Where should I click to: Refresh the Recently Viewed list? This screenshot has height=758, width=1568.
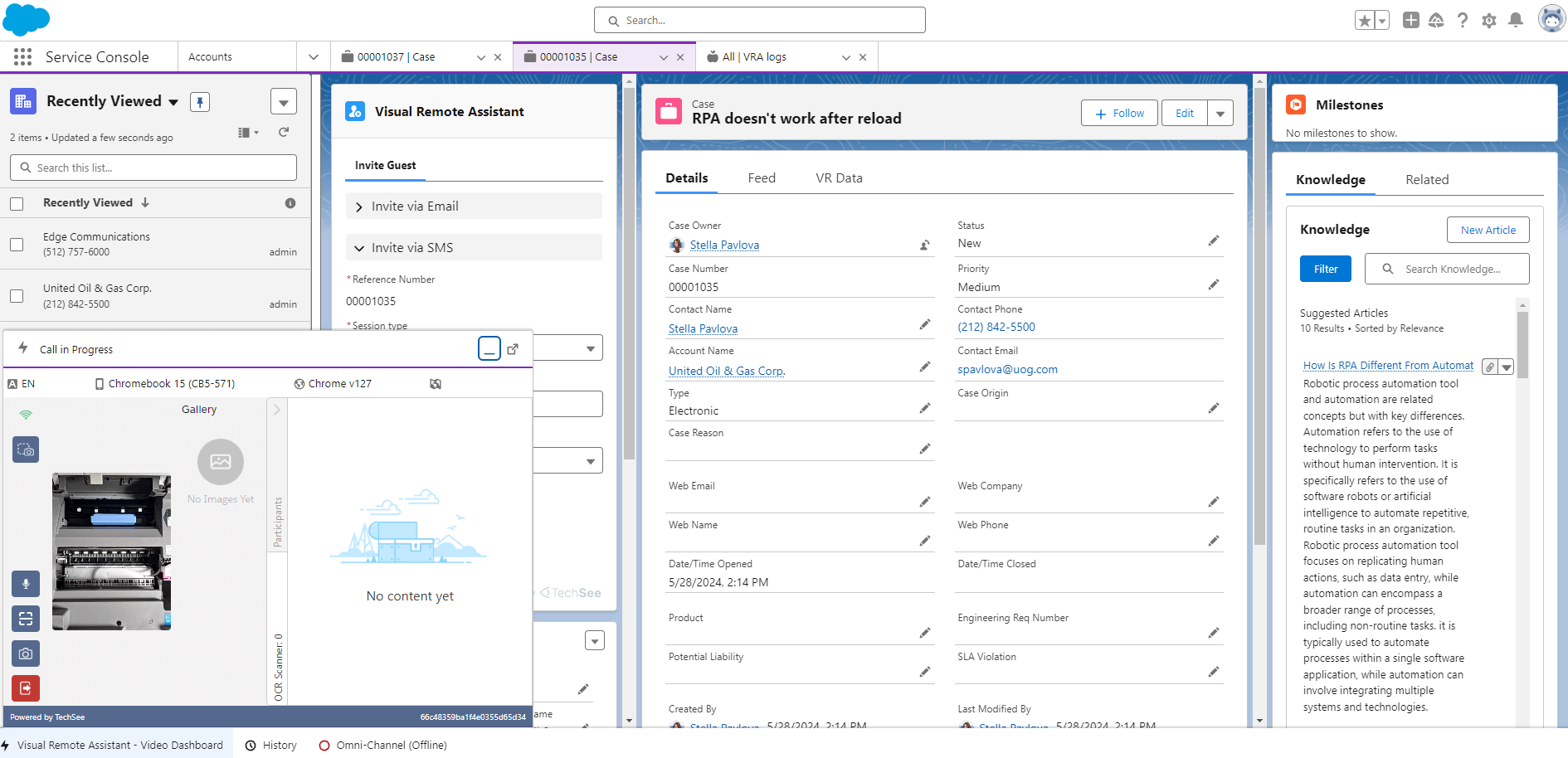284,132
